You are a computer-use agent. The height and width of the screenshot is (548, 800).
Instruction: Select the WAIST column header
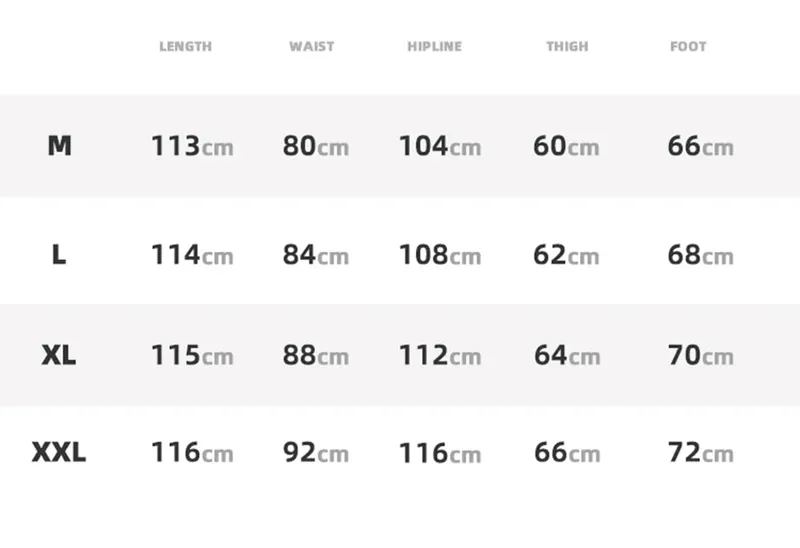(312, 46)
